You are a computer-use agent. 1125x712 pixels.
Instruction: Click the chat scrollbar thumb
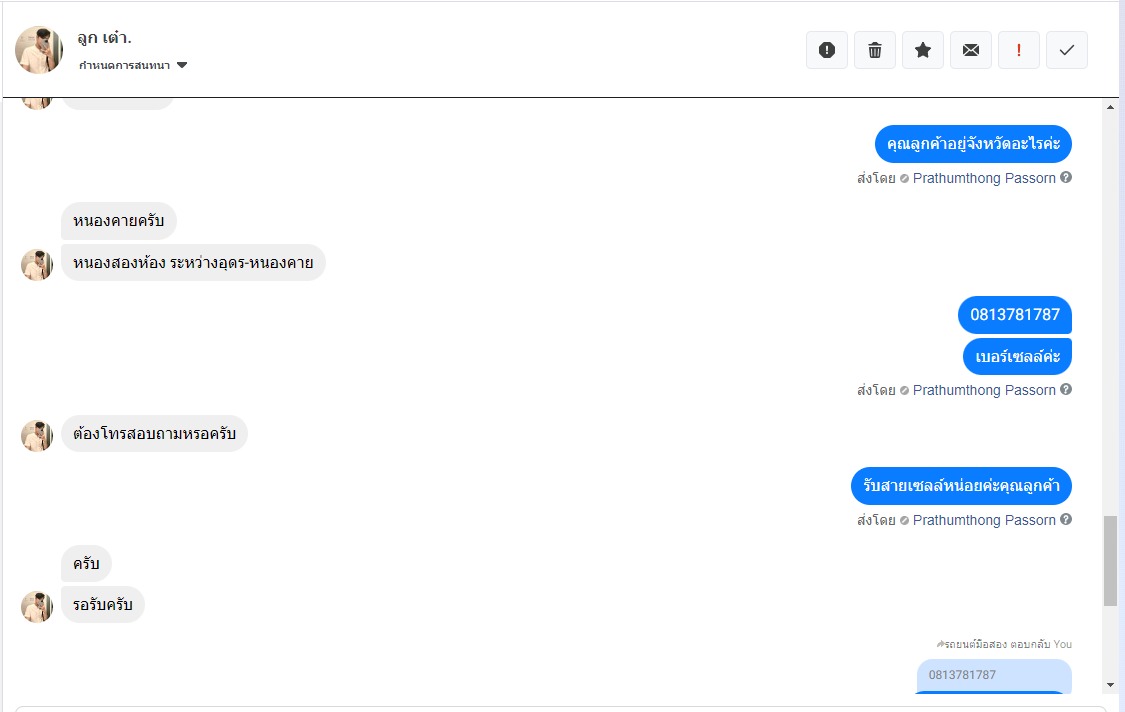[1110, 560]
